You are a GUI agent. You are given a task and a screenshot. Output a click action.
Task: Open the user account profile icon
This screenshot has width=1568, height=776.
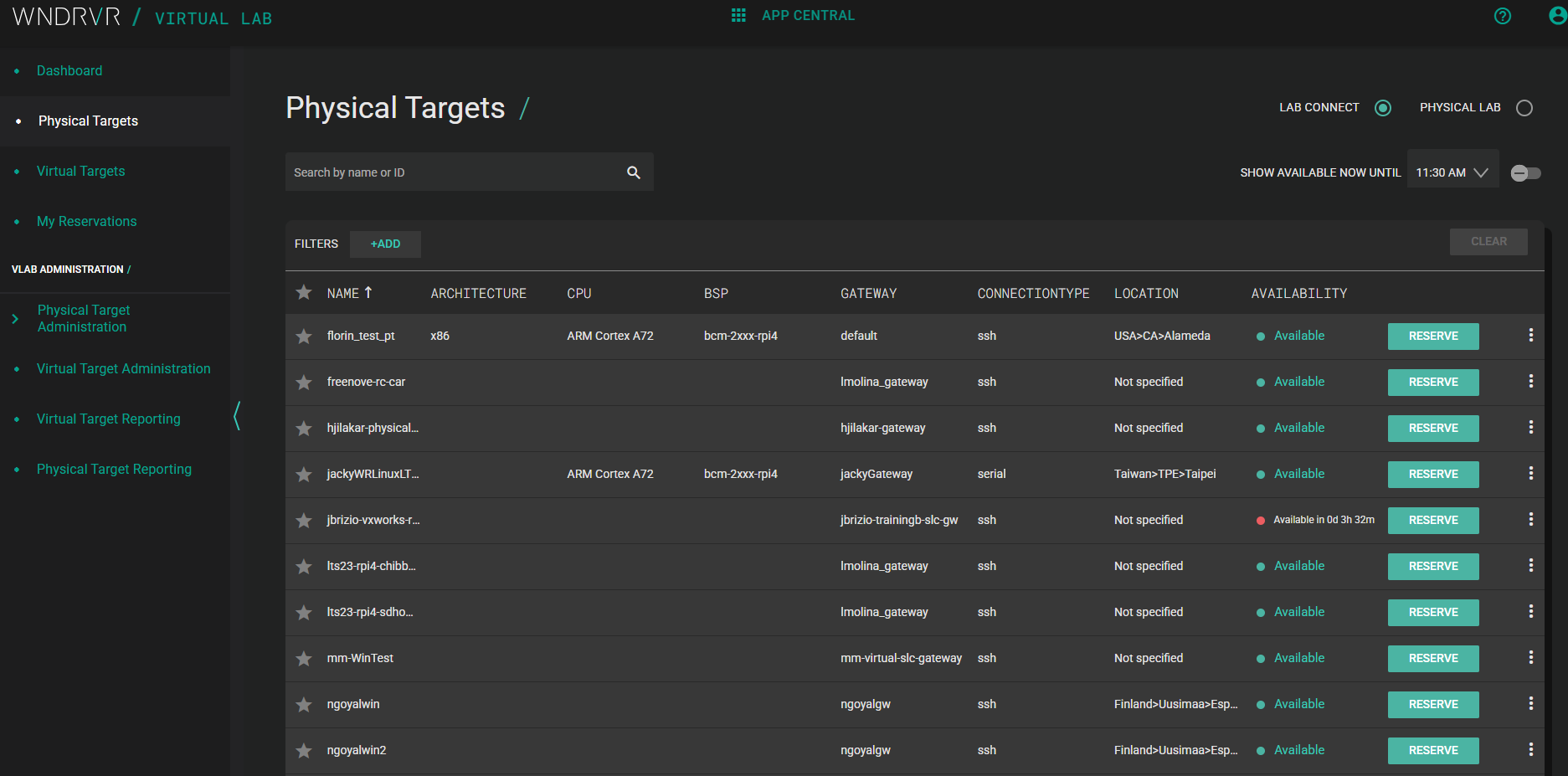1557,16
